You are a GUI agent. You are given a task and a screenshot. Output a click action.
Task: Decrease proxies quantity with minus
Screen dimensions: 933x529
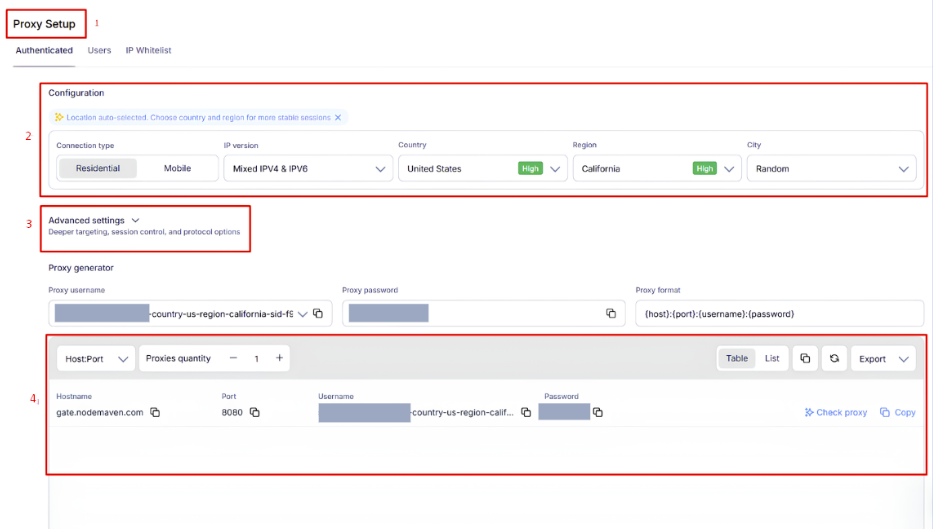pos(233,358)
